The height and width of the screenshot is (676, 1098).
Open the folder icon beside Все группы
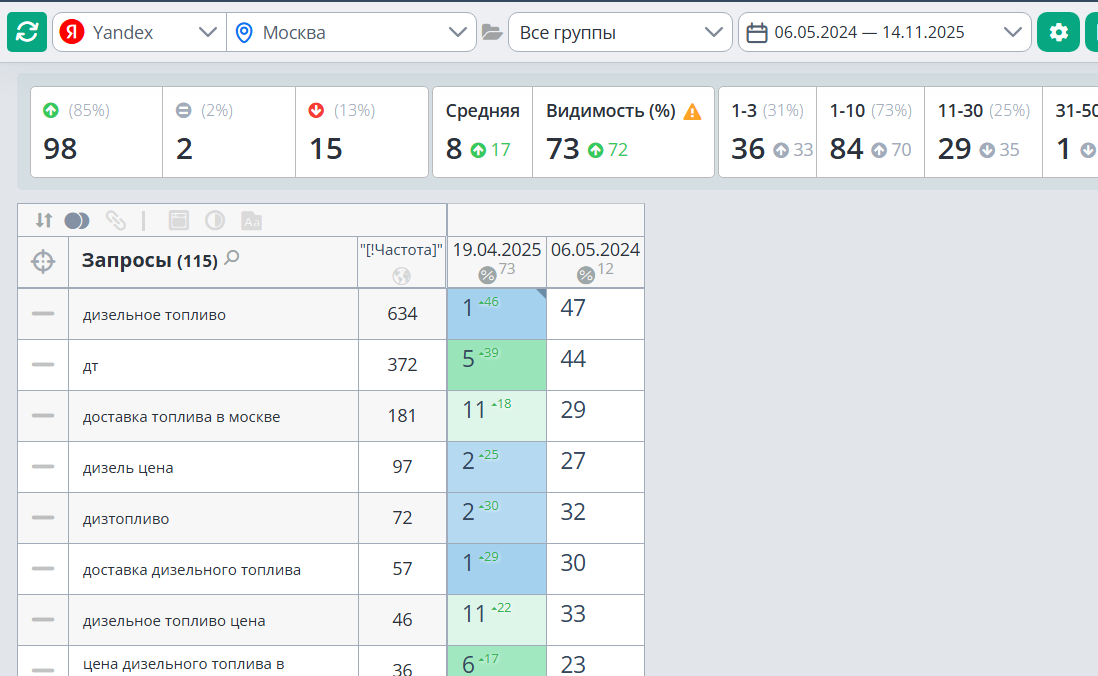(x=492, y=33)
